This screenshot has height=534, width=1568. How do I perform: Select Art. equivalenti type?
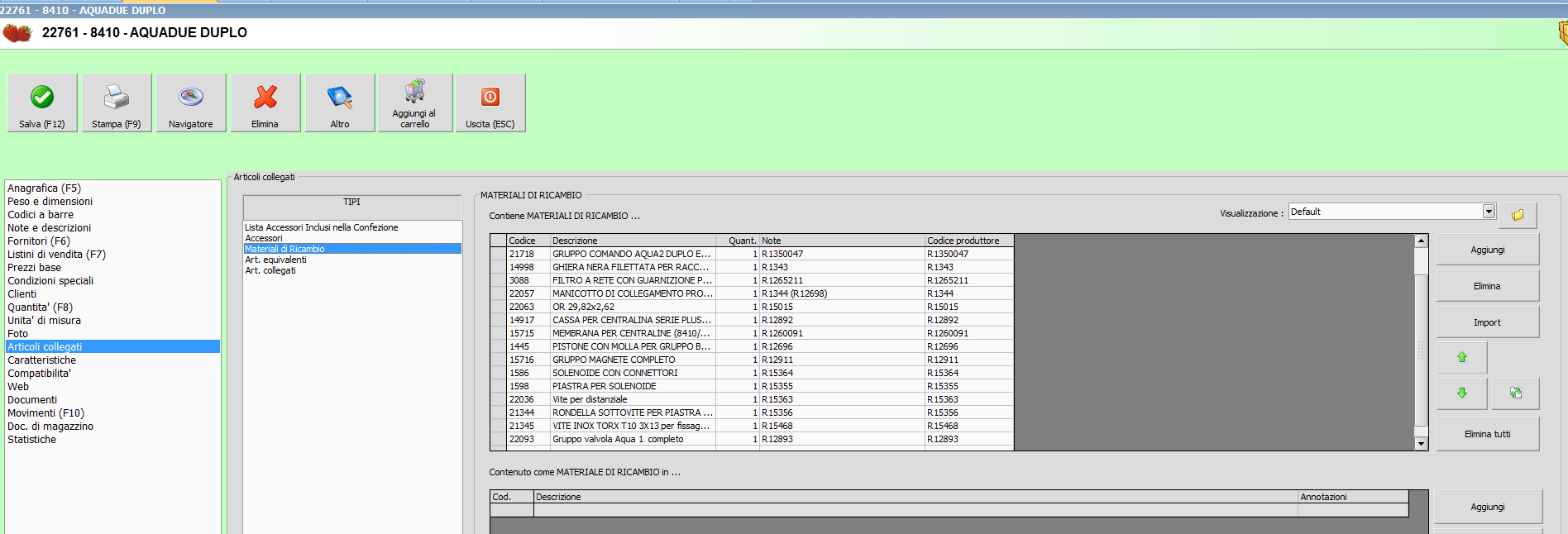click(352, 260)
